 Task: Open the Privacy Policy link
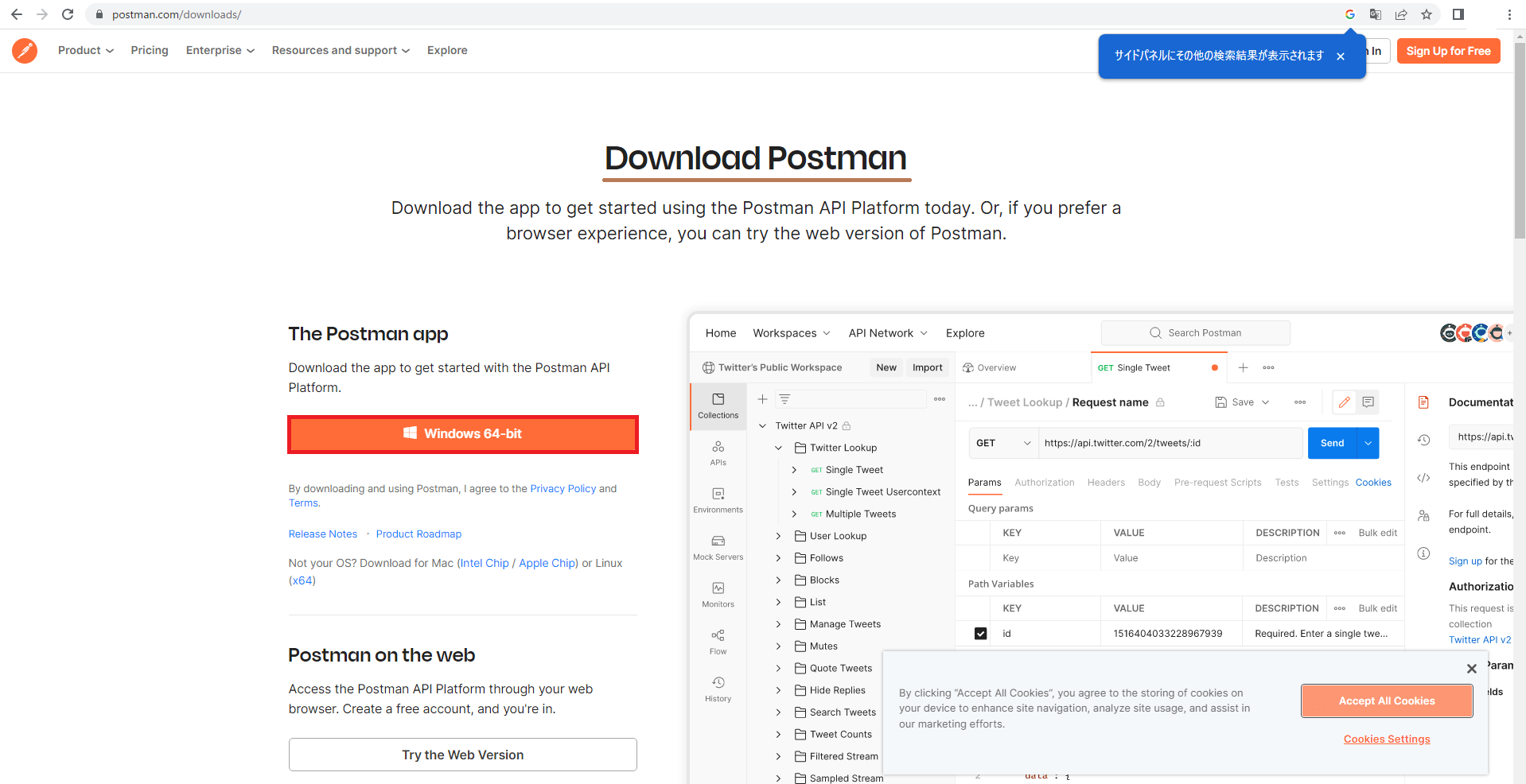tap(563, 489)
